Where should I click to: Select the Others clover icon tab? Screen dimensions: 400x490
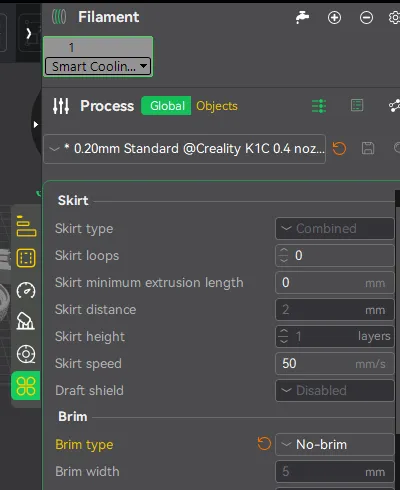click(x=26, y=386)
